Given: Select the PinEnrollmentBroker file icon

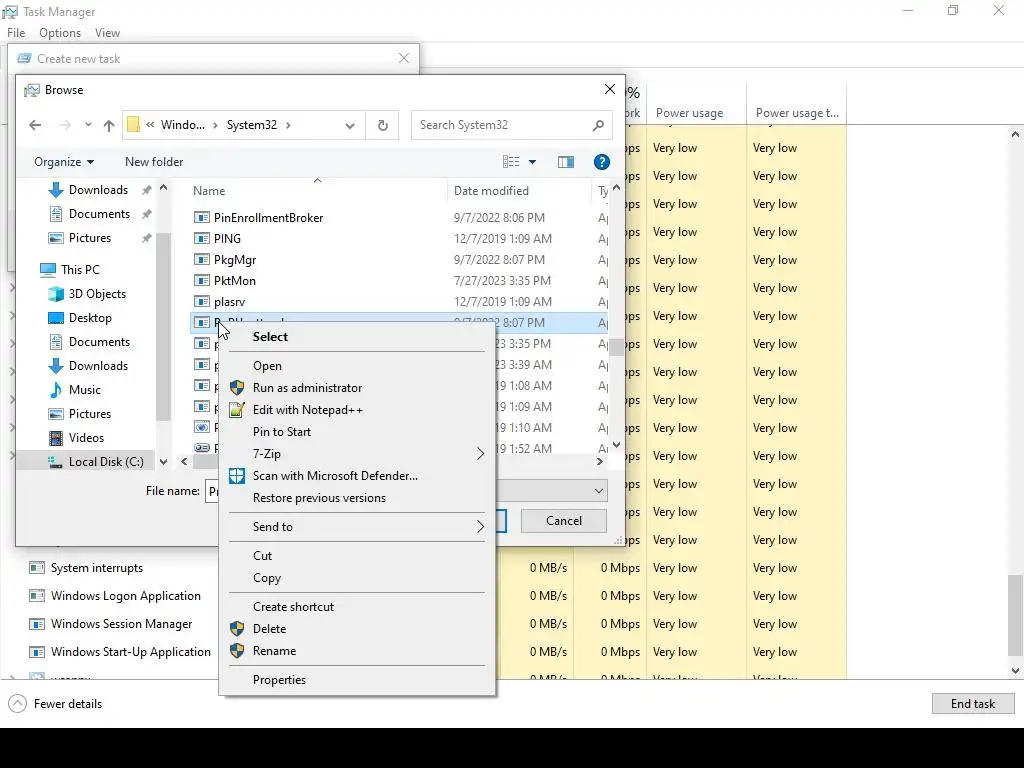Looking at the screenshot, I should (202, 217).
